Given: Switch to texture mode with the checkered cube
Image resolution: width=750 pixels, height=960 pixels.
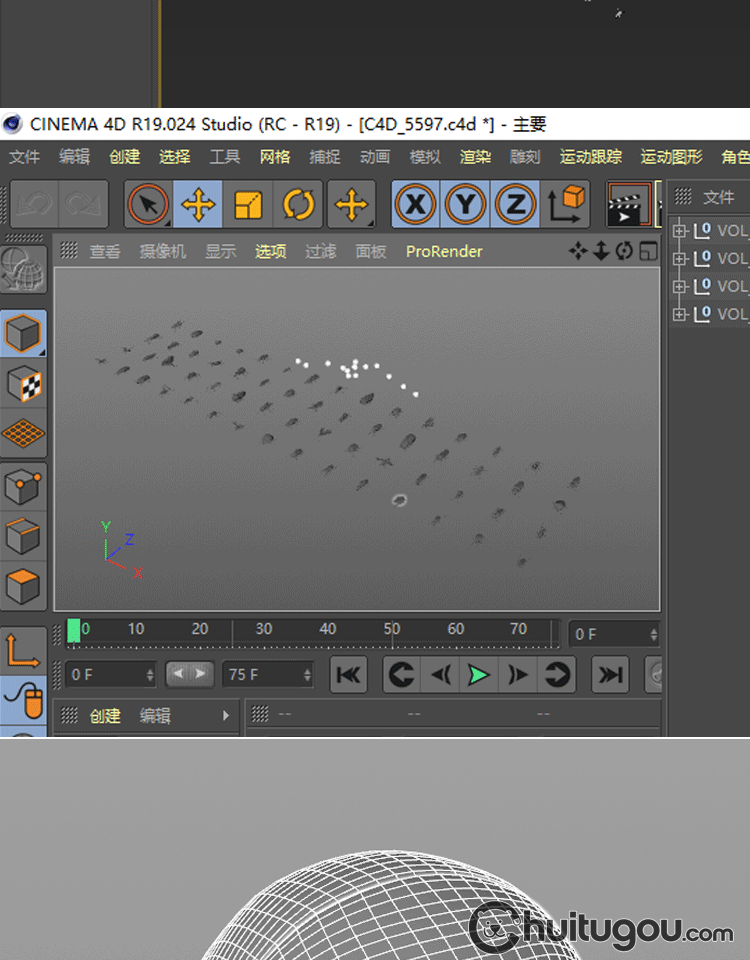Looking at the screenshot, I should coord(23,383).
